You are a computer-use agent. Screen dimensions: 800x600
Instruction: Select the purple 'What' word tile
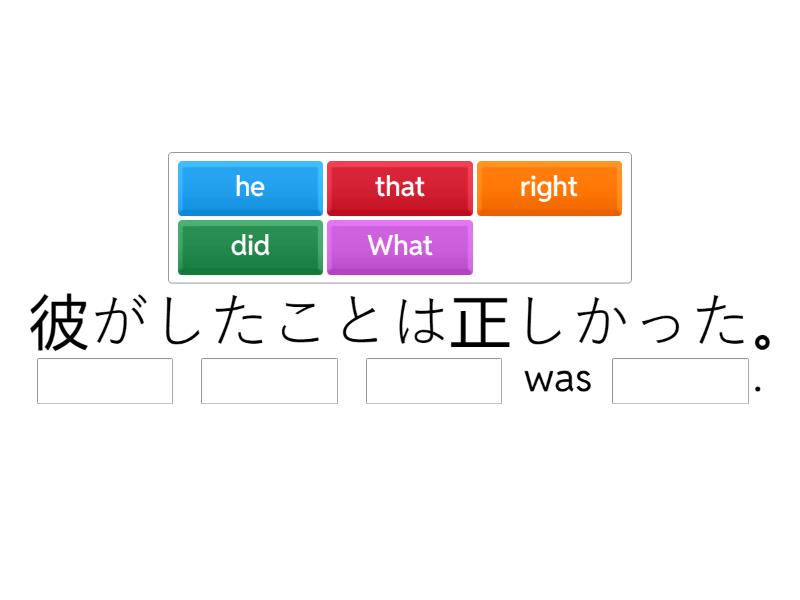(x=399, y=246)
